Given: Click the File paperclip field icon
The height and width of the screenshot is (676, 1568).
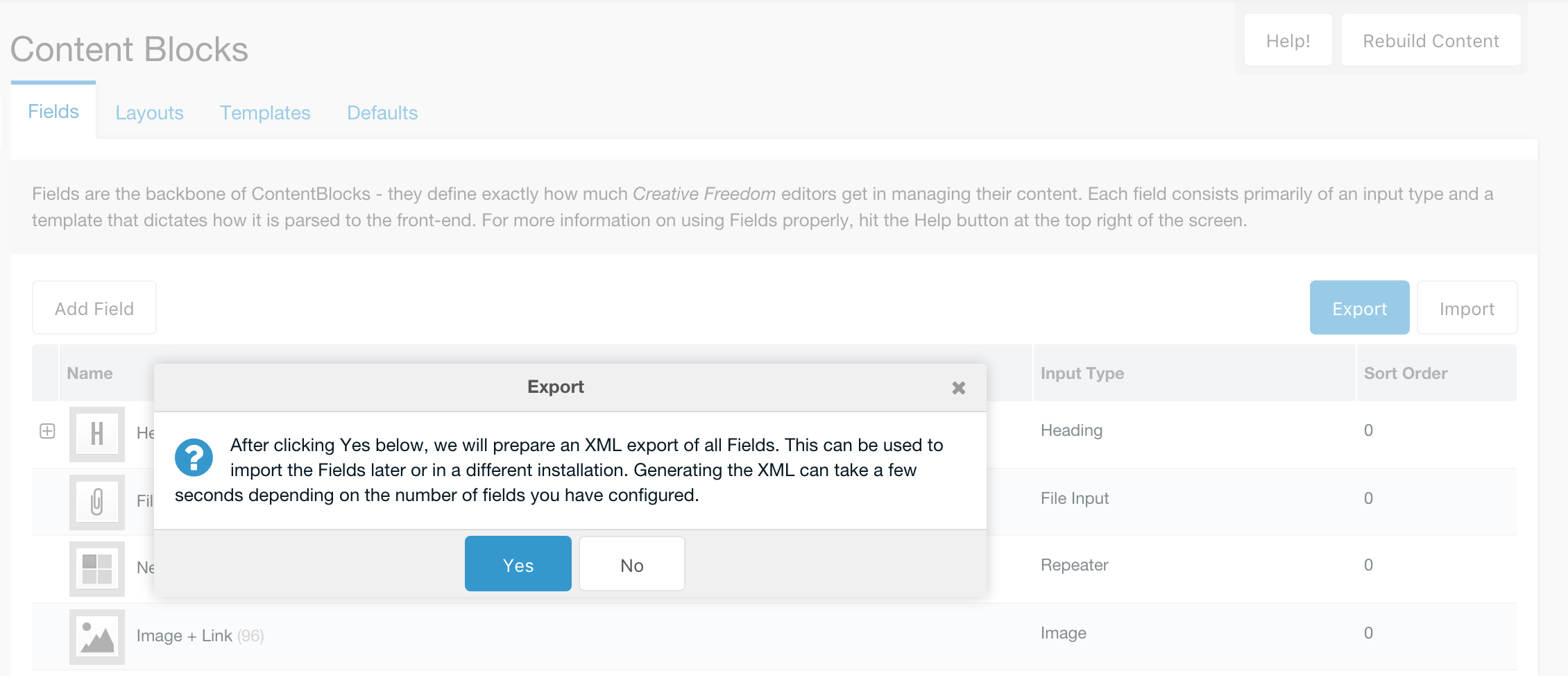Looking at the screenshot, I should point(97,502).
